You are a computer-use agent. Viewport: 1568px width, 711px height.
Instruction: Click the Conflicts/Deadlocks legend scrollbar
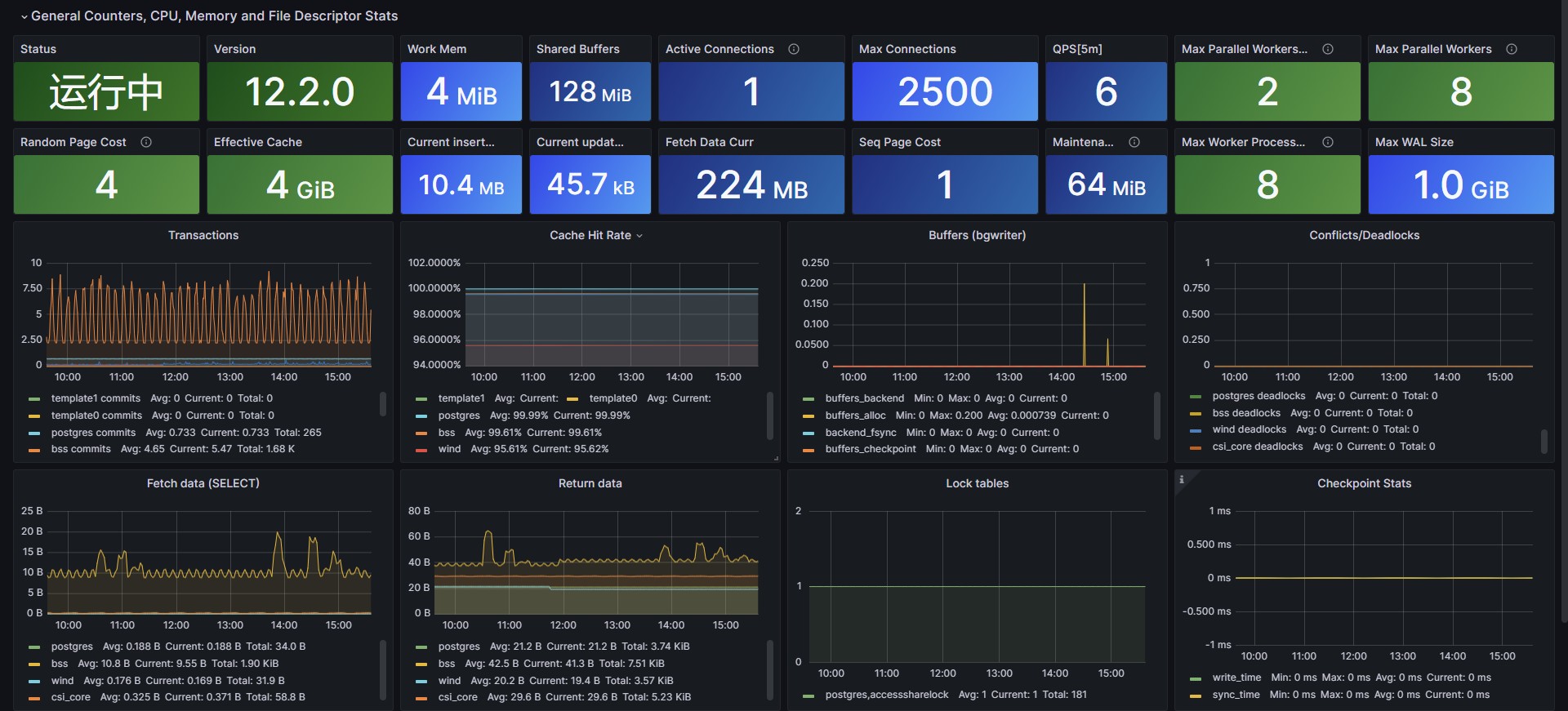pos(1544,442)
